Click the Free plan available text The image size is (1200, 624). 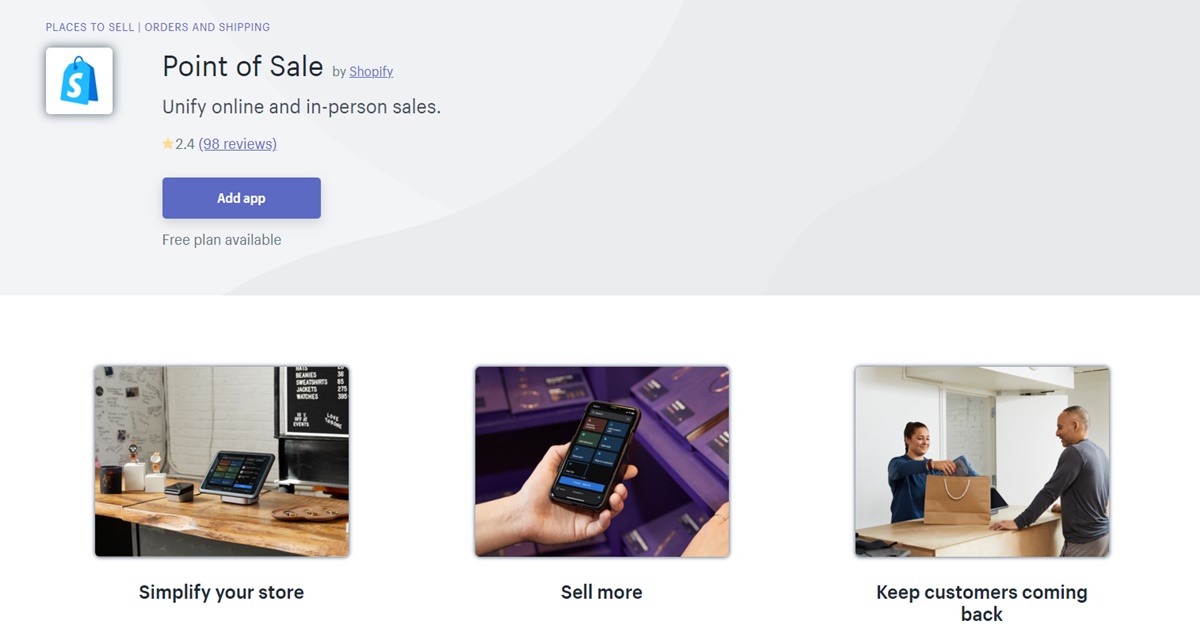coord(222,240)
